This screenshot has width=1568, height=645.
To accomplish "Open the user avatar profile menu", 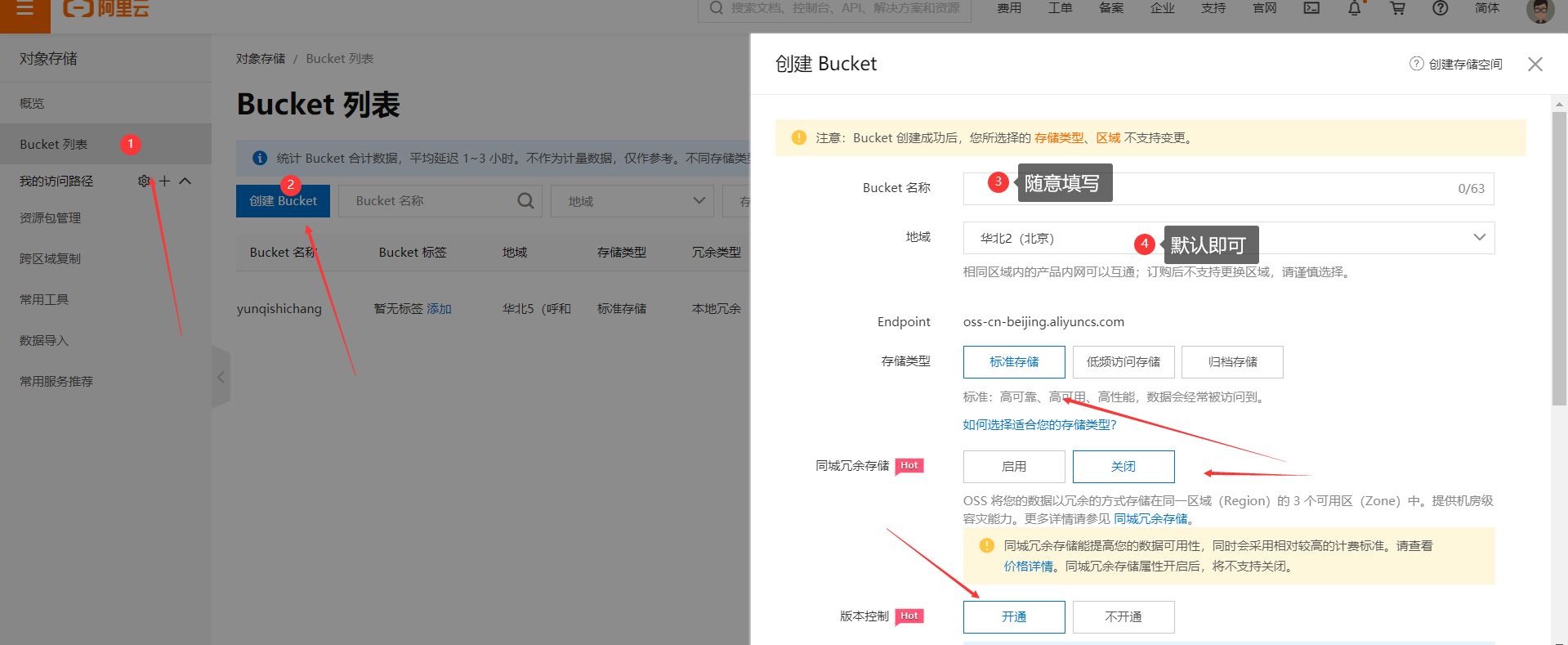I will click(x=1539, y=10).
